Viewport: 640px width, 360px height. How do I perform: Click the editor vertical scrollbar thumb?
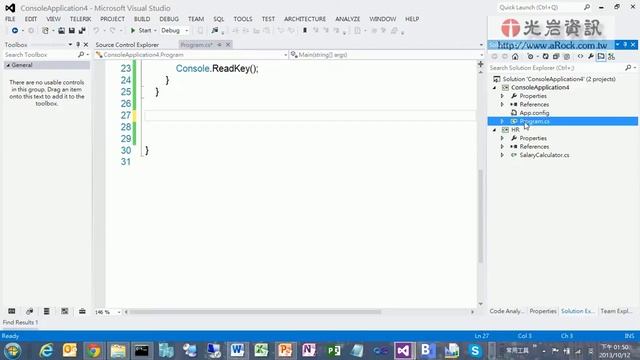[480, 216]
